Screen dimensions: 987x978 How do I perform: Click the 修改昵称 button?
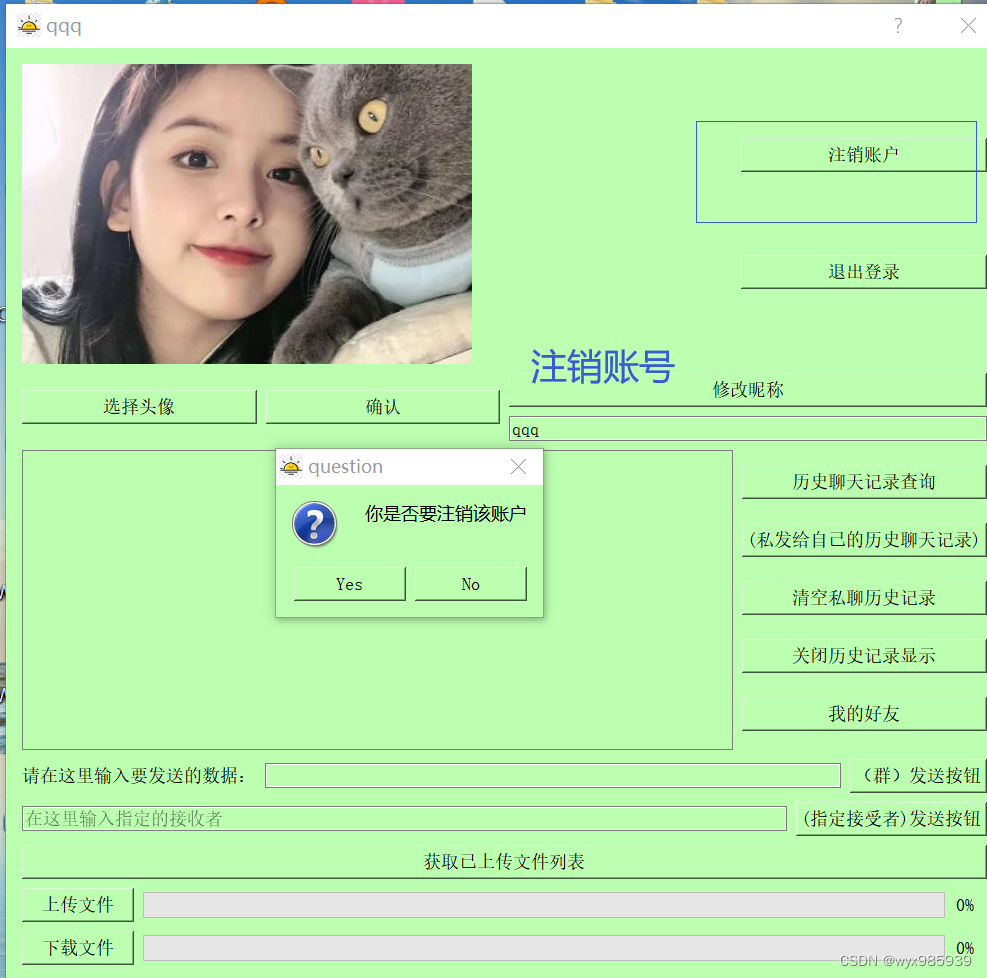[x=747, y=390]
